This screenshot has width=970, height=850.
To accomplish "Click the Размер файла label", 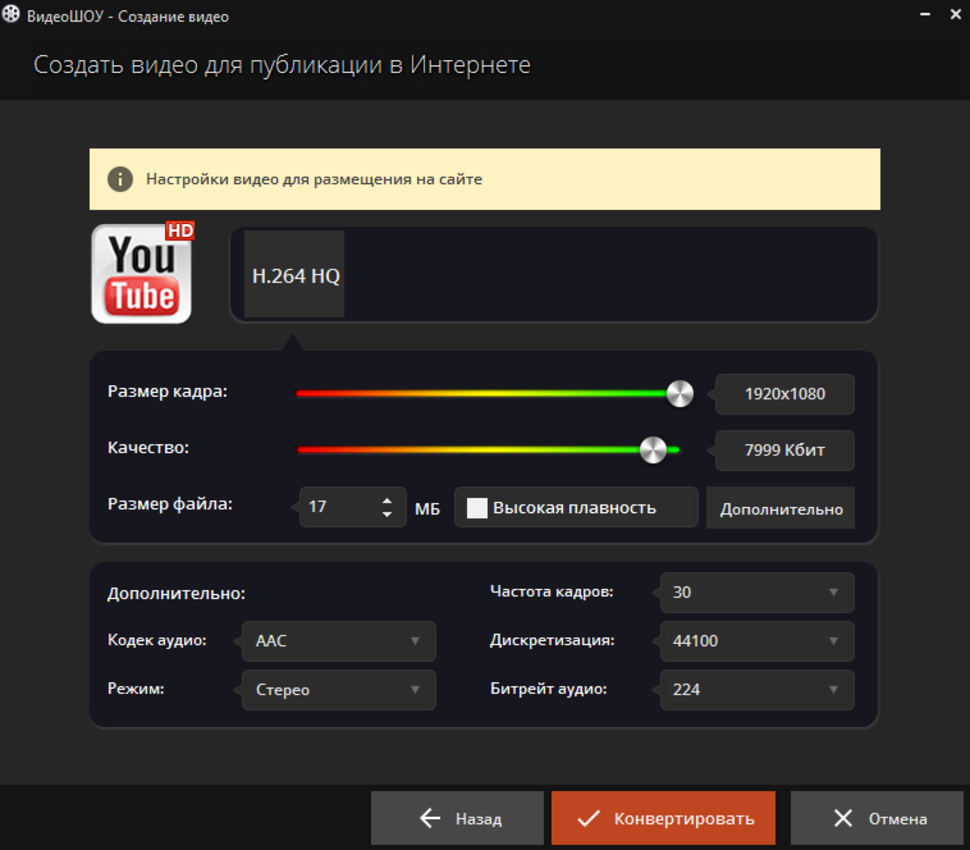I will point(170,504).
